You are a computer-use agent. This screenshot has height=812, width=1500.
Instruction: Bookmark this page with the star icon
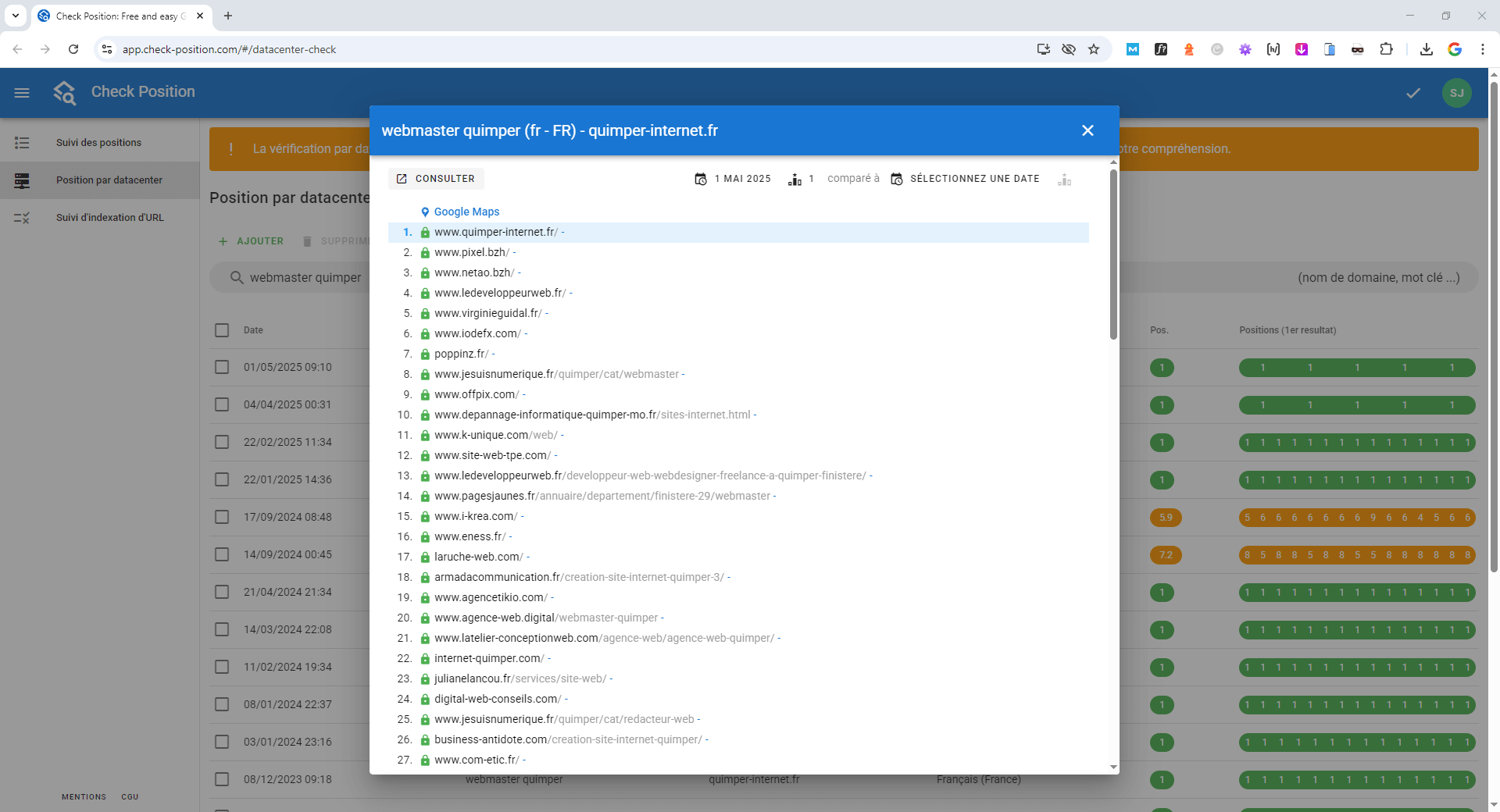click(1094, 49)
